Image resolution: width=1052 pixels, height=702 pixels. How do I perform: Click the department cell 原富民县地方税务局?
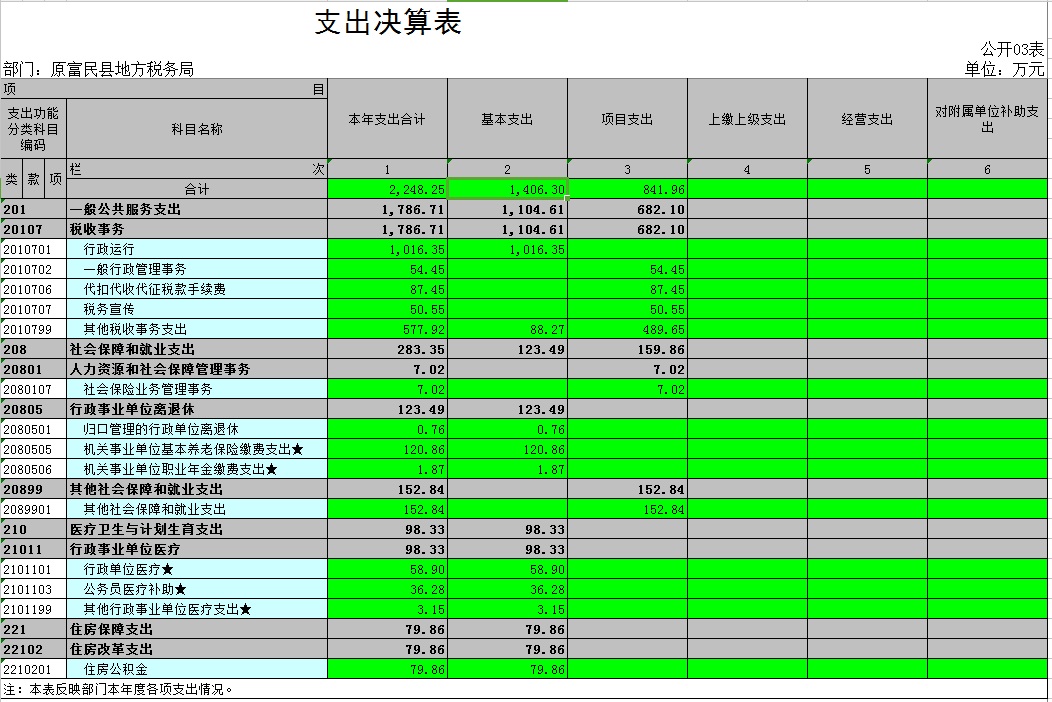click(99, 69)
